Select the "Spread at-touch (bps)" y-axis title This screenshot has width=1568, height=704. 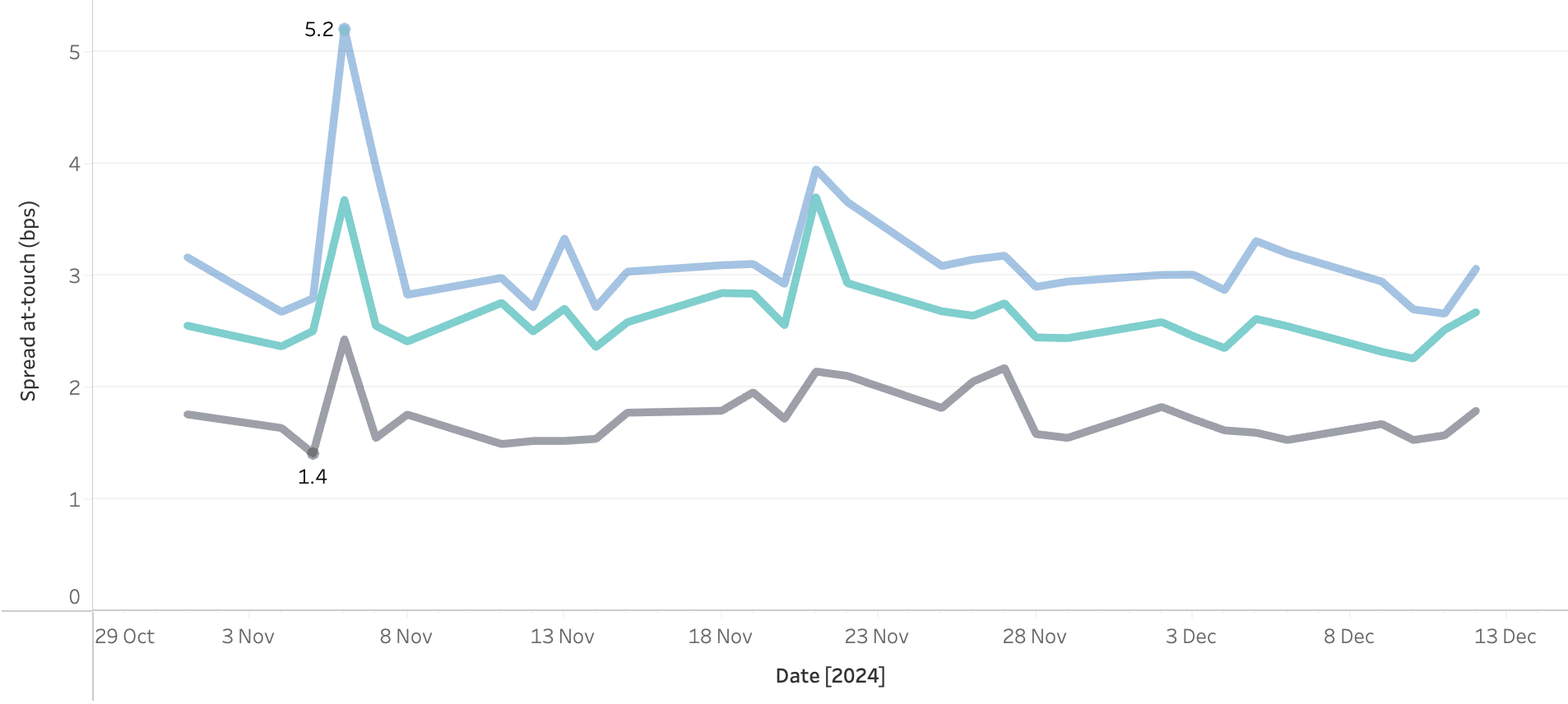click(x=29, y=301)
